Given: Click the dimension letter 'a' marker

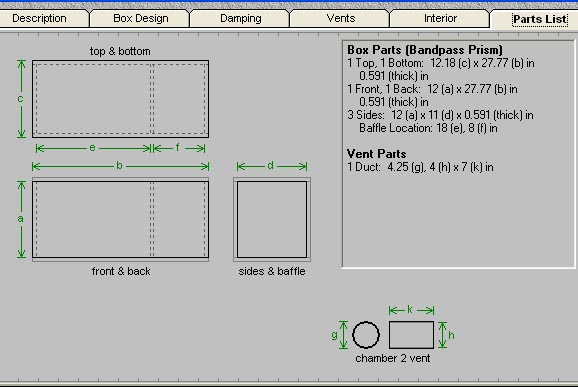Looking at the screenshot, I should (x=21, y=219).
